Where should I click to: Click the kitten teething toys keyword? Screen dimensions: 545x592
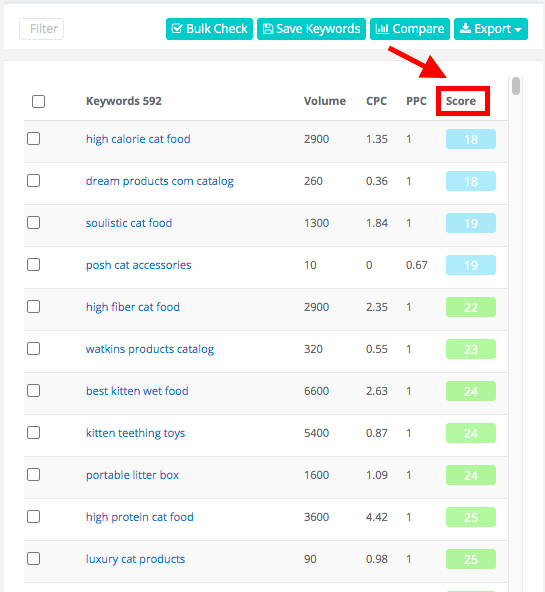point(135,433)
